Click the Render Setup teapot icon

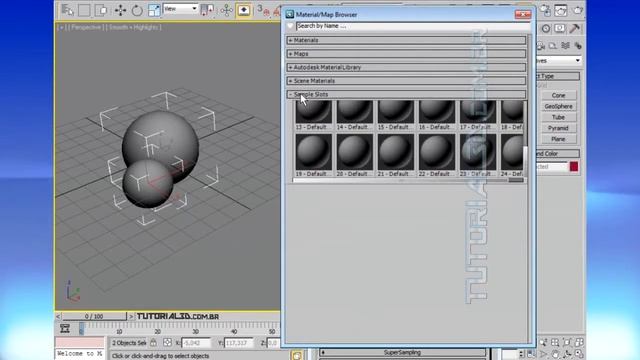(545, 10)
